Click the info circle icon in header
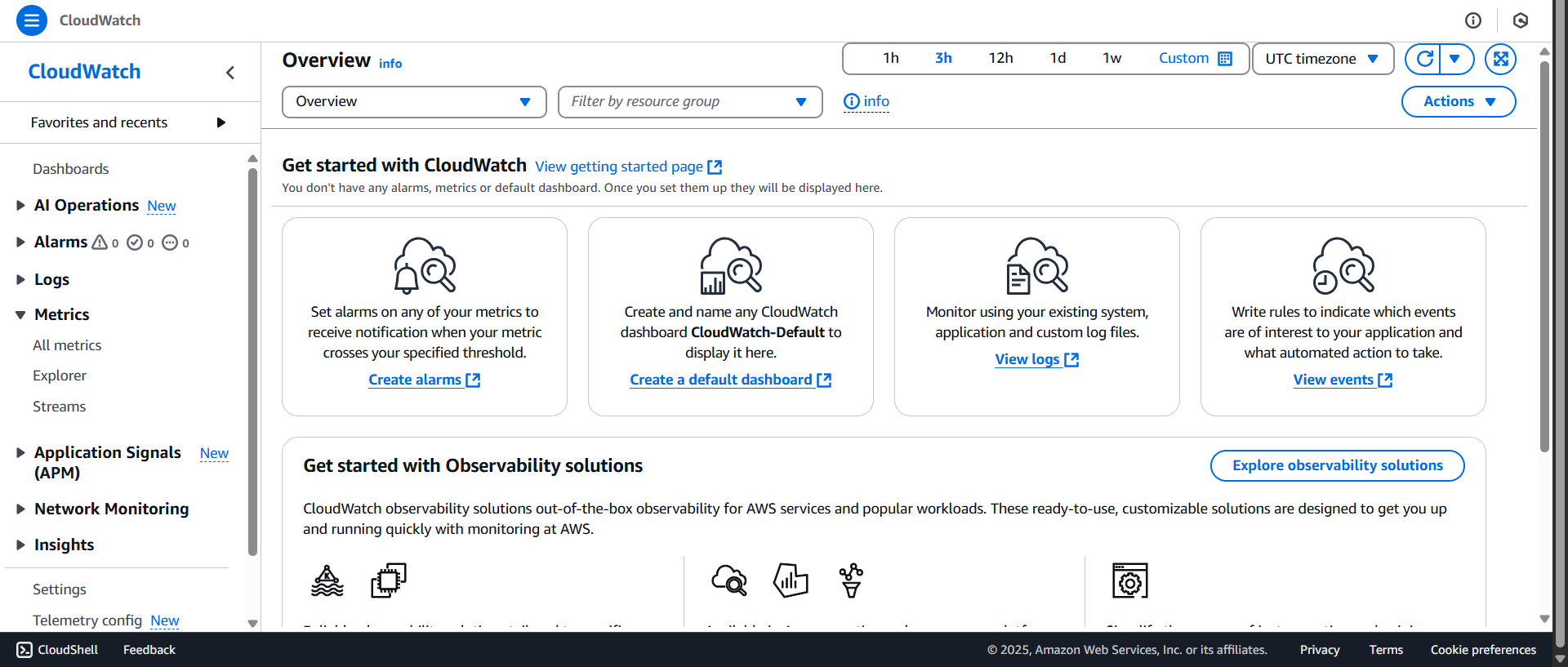The image size is (1568, 667). 1472,20
